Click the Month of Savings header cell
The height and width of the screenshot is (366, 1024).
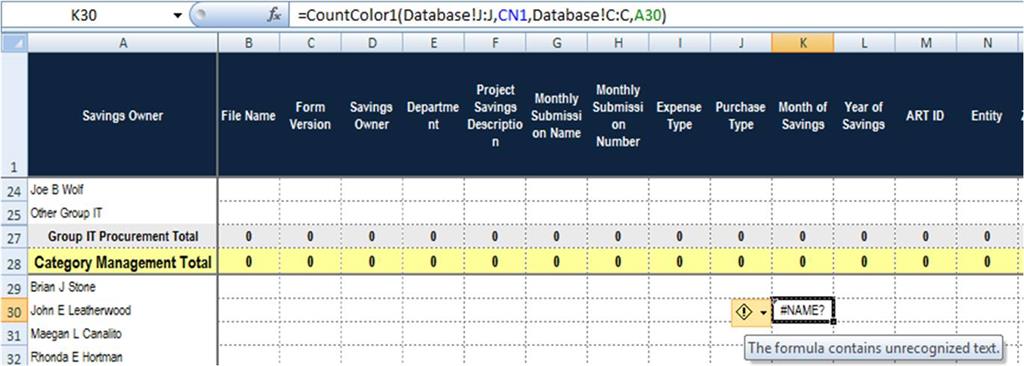click(x=802, y=115)
